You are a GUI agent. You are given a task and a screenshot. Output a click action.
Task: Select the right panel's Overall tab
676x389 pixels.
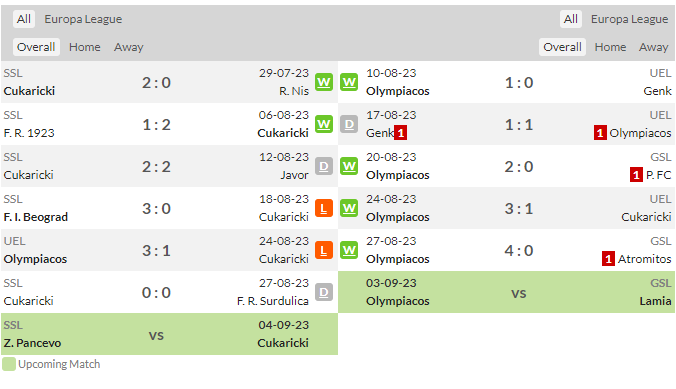(x=562, y=47)
